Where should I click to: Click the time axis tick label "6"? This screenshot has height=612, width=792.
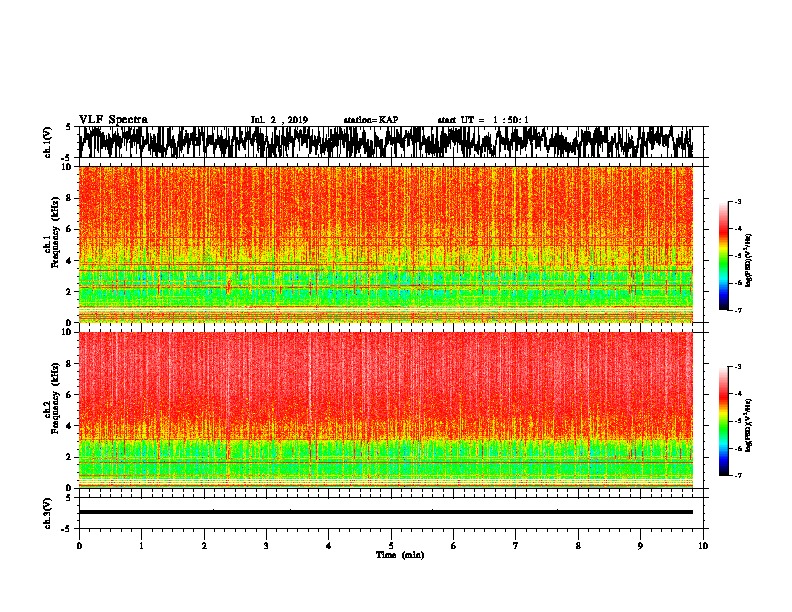click(454, 546)
